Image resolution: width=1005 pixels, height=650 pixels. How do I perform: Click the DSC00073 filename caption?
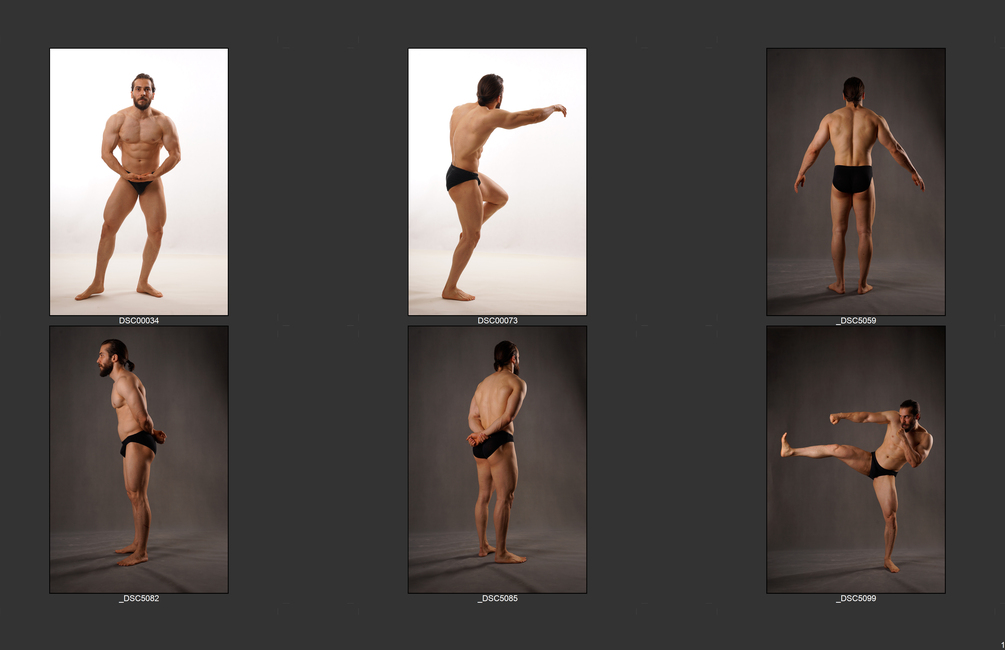[x=497, y=321]
